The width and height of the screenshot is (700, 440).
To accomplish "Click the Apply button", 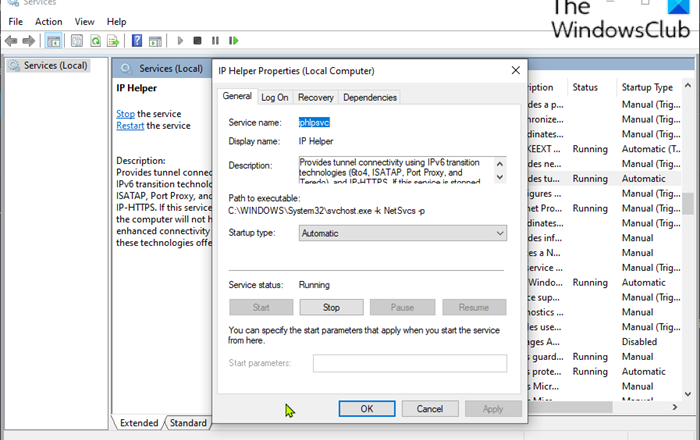I will coord(493,409).
